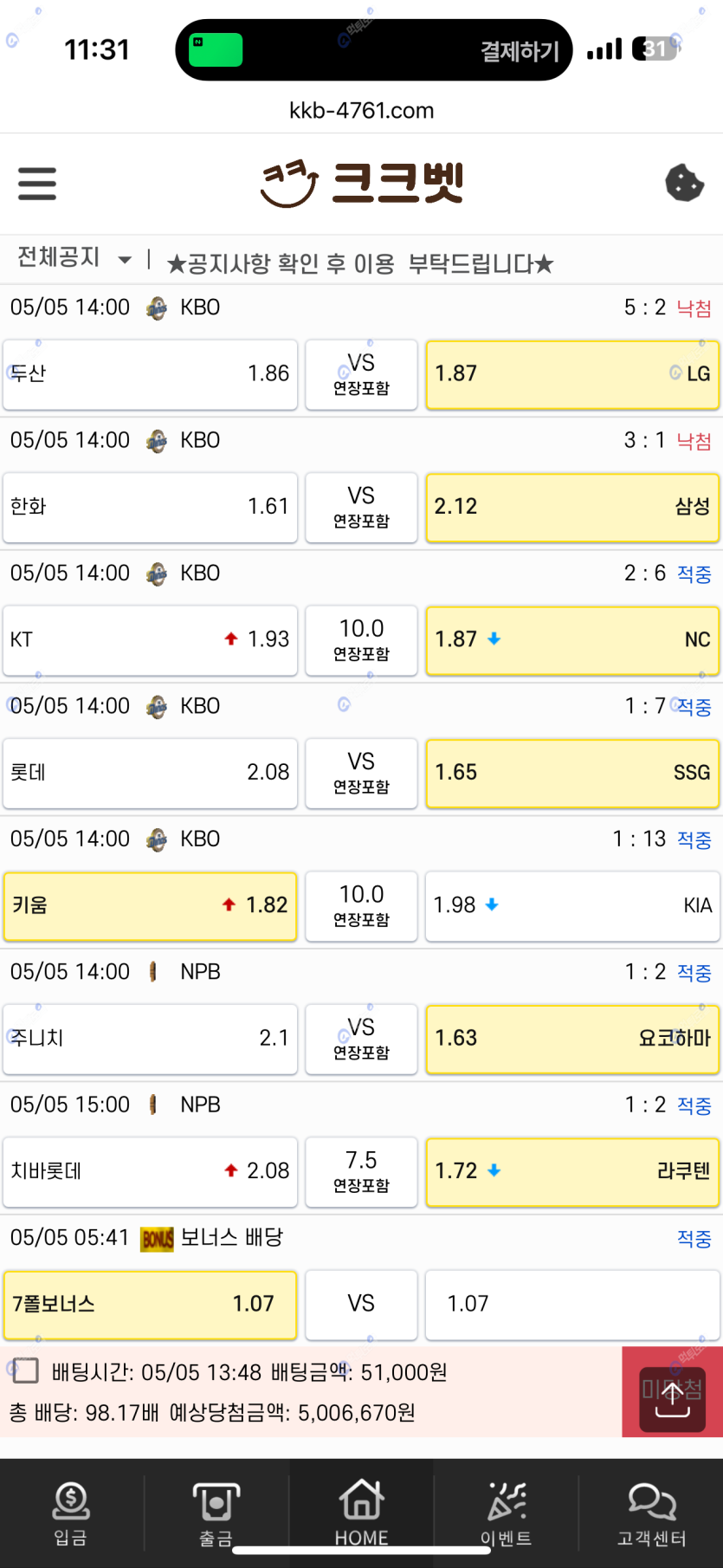Choose the 7폴보너스 1.07 bonus option

coord(150,1304)
